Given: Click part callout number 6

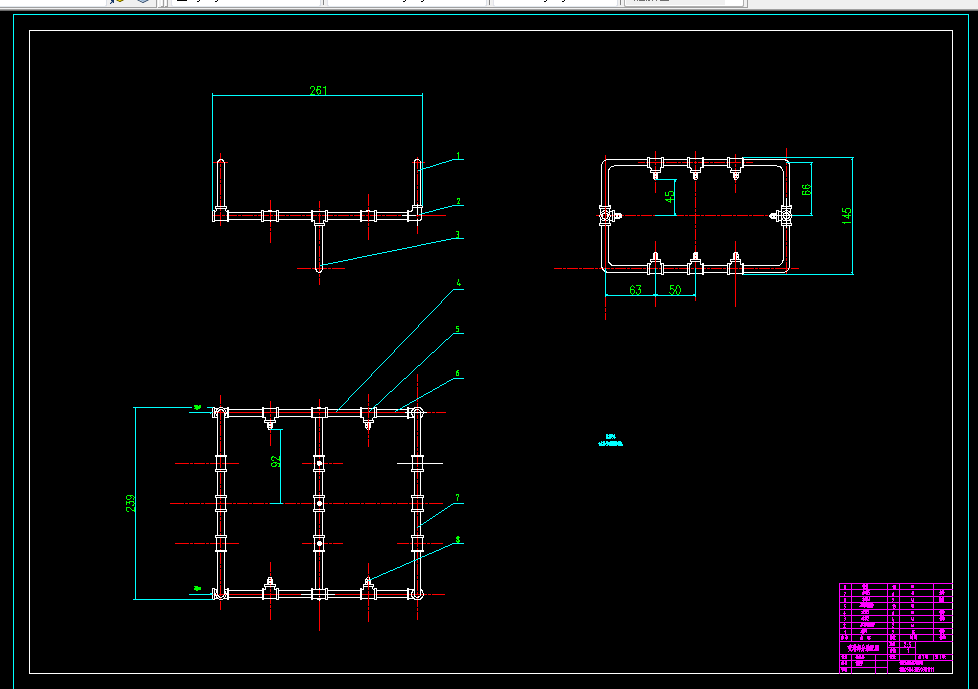Looking at the screenshot, I should tap(458, 374).
